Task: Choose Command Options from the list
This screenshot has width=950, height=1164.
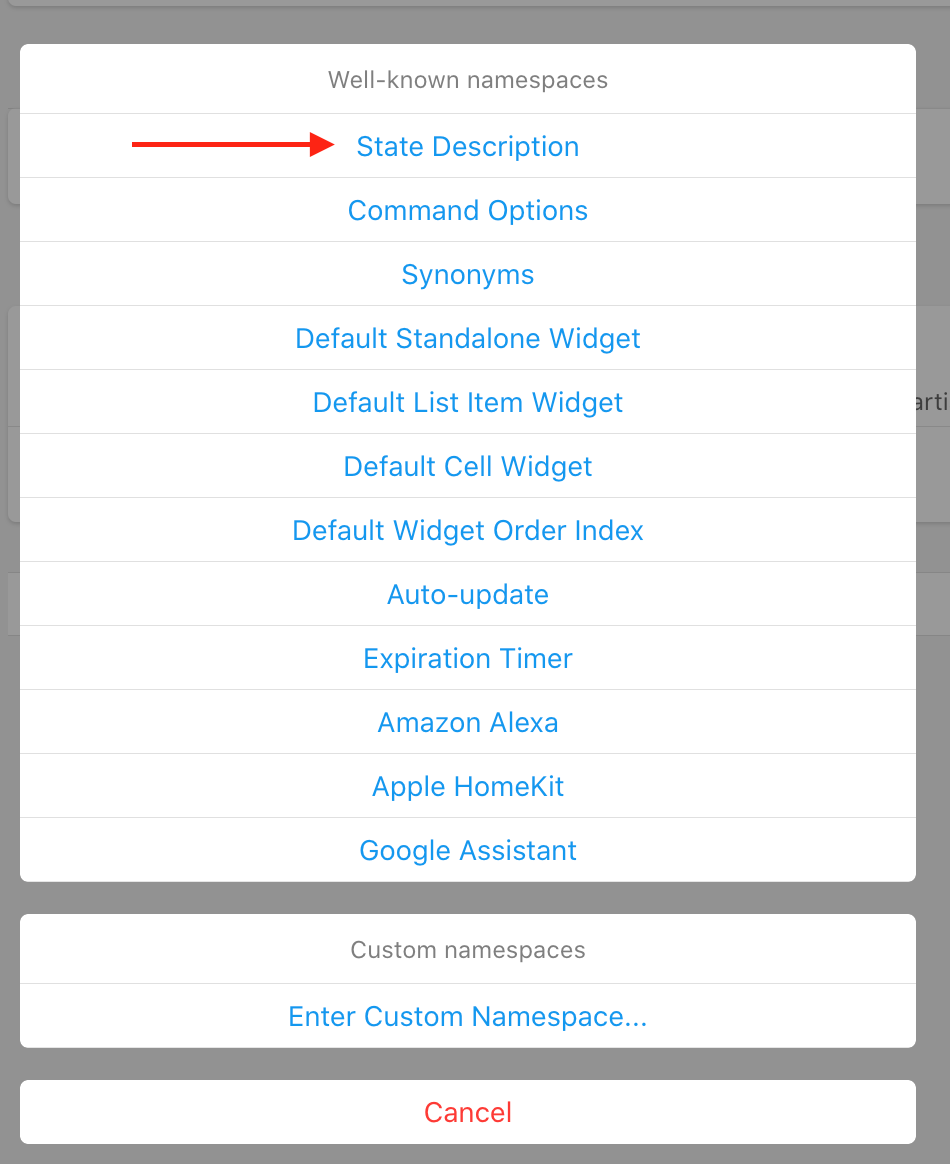Action: (468, 210)
